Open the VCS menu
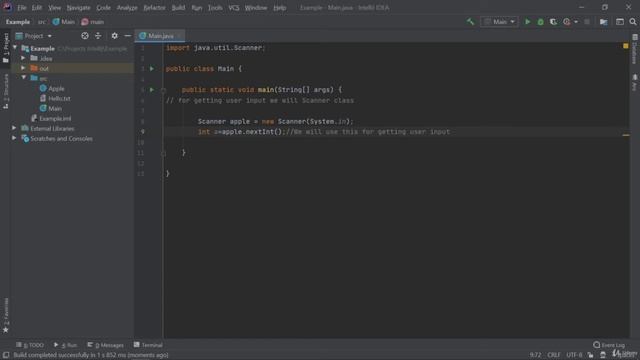Screen dimensions: 640x360 tap(233, 8)
